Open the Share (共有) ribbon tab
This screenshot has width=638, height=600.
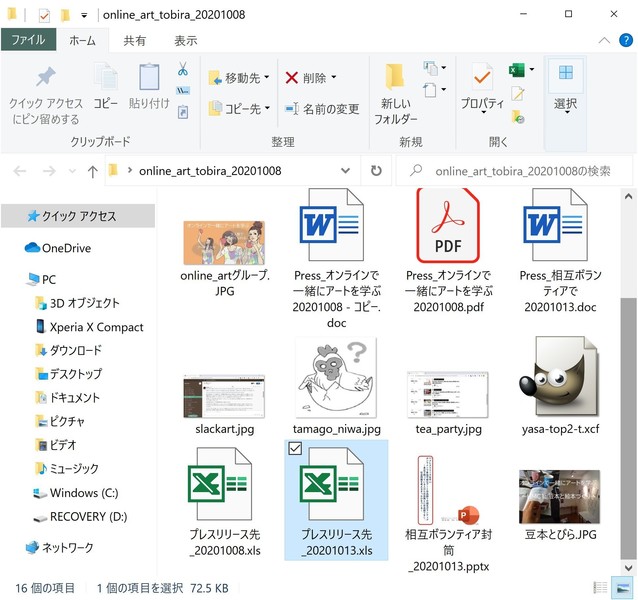coord(134,40)
